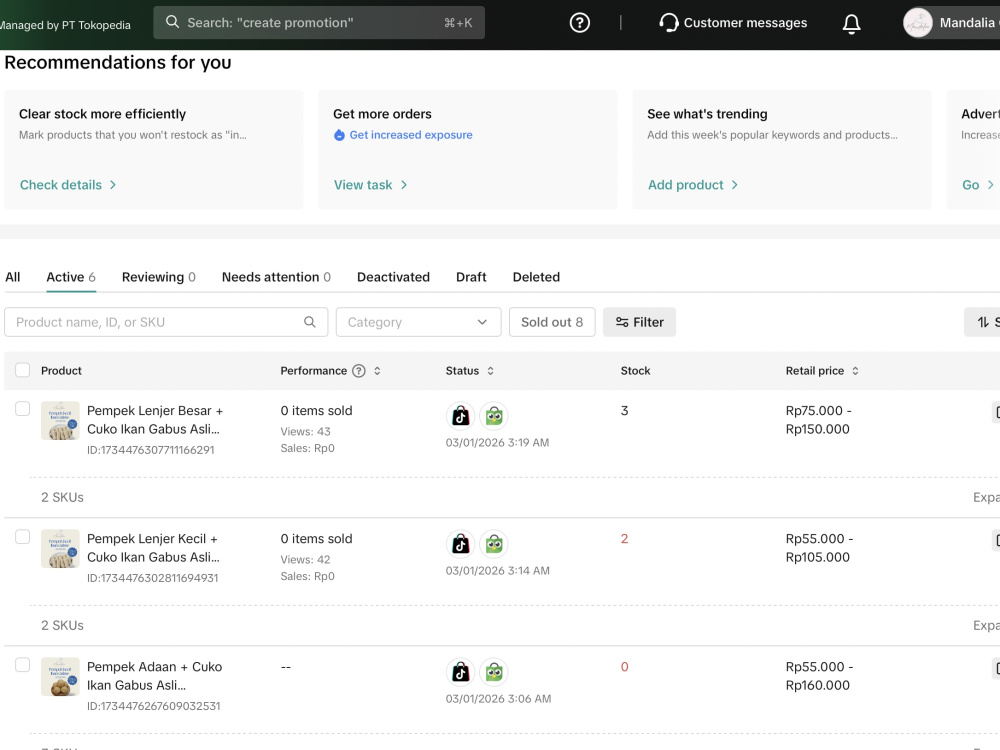Click the Filter button
Image resolution: width=1000 pixels, height=750 pixels.
[639, 322]
